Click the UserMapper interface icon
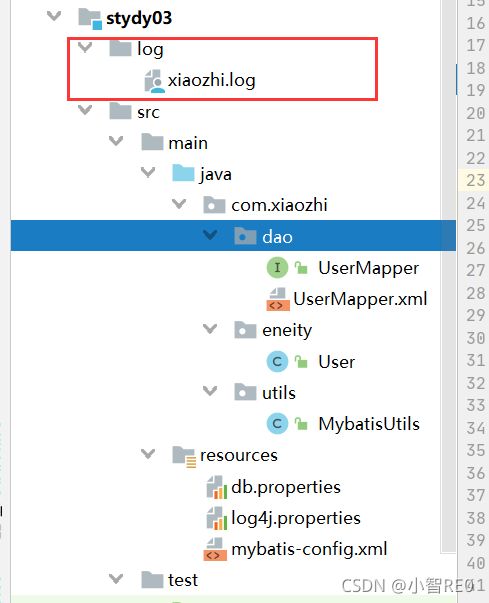Image resolution: width=489 pixels, height=603 pixels. (277, 267)
